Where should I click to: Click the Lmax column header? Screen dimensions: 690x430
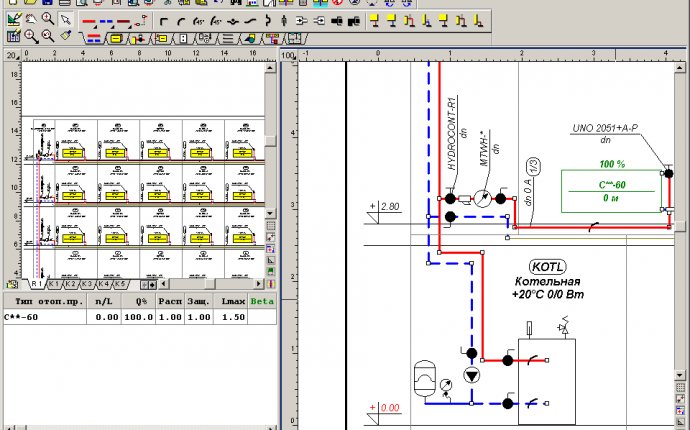click(x=231, y=301)
